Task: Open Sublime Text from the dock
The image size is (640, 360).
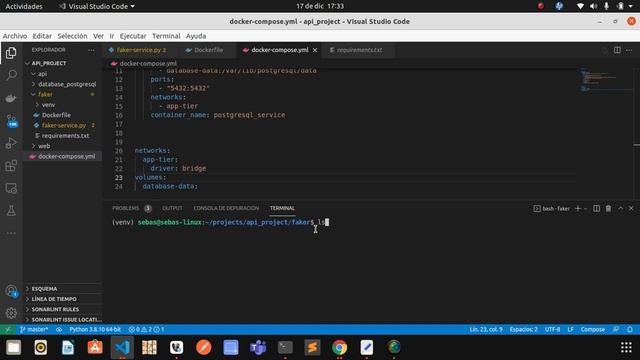Action: tap(312, 347)
